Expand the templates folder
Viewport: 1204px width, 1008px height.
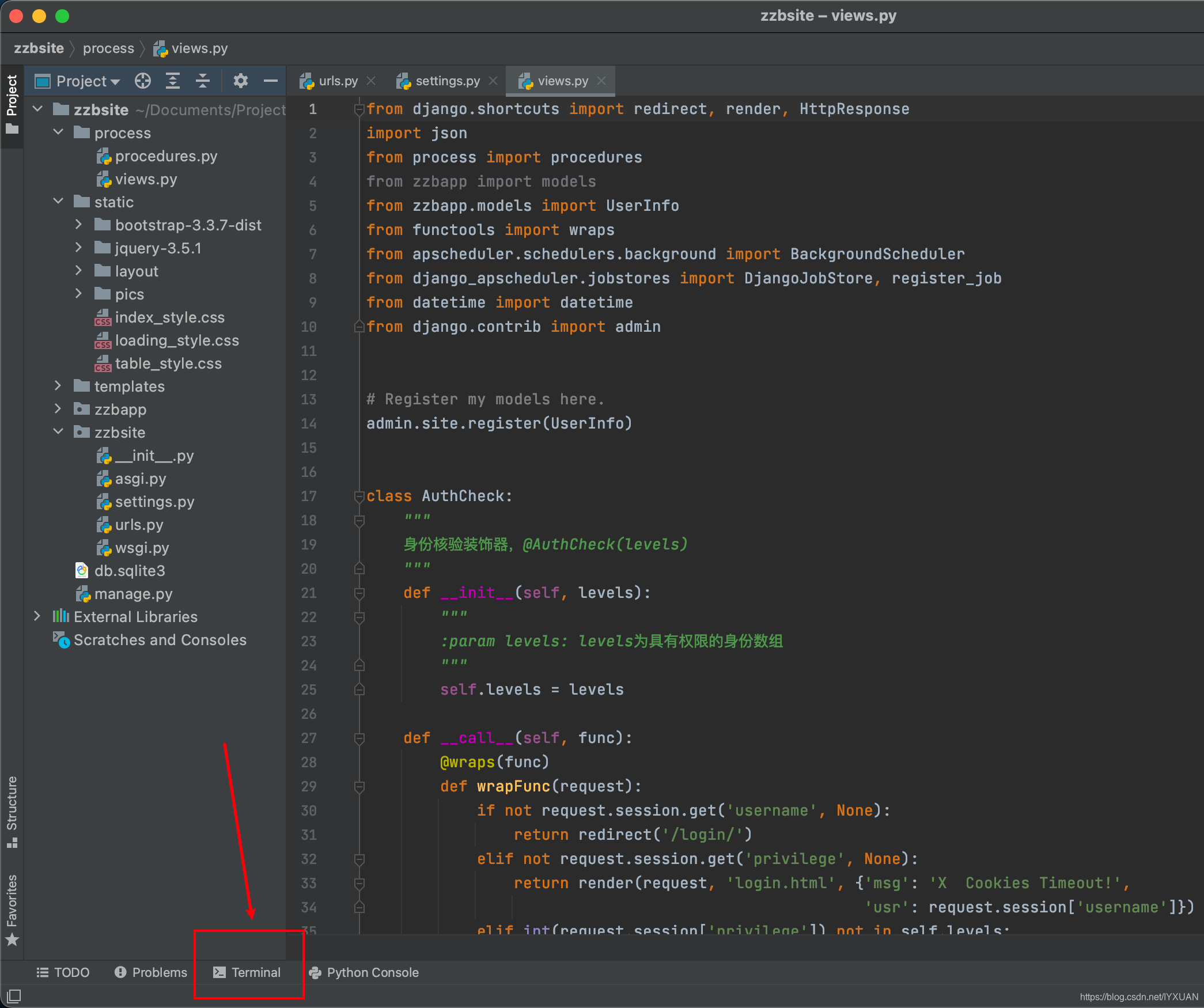pyautogui.click(x=58, y=386)
